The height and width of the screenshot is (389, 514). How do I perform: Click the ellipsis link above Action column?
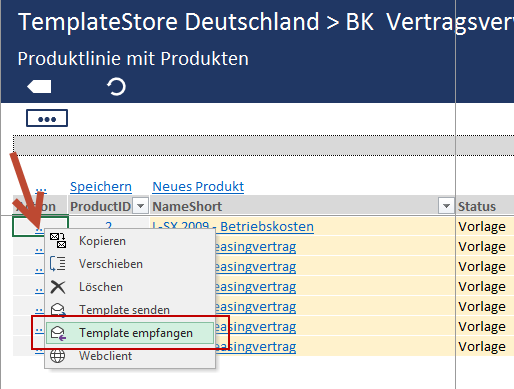coord(41,189)
